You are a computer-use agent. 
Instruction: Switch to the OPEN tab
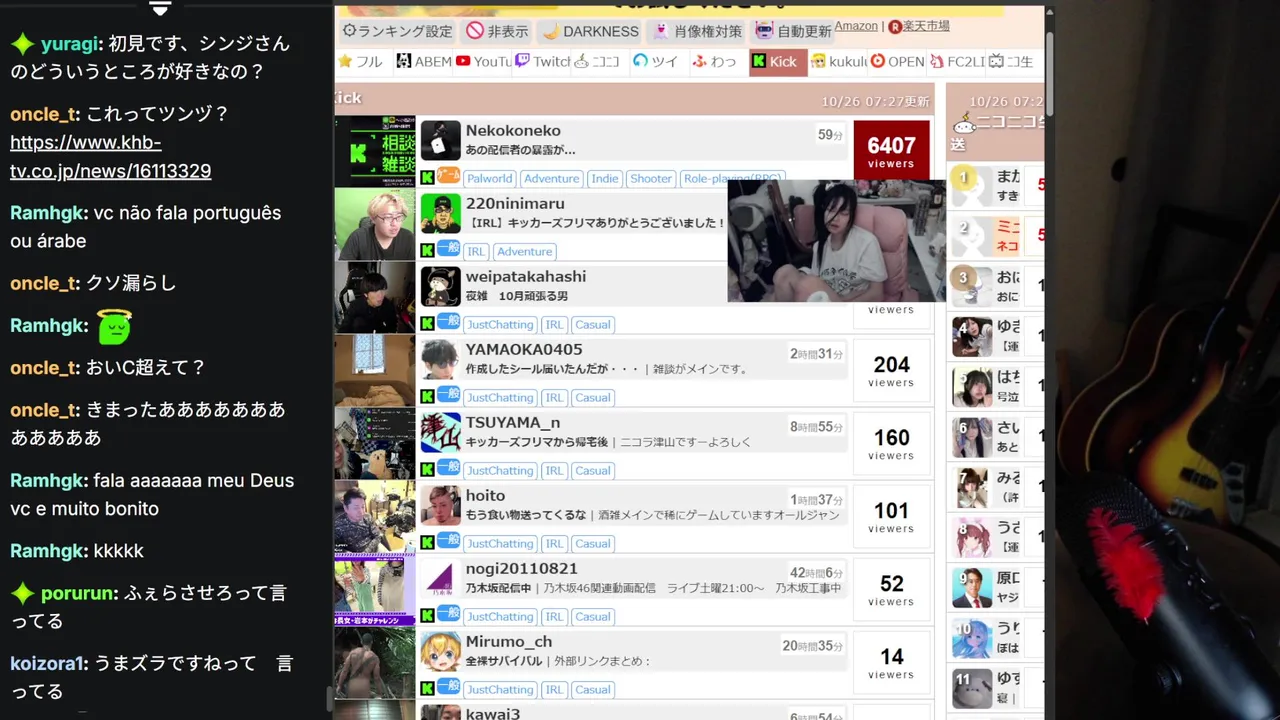point(897,61)
